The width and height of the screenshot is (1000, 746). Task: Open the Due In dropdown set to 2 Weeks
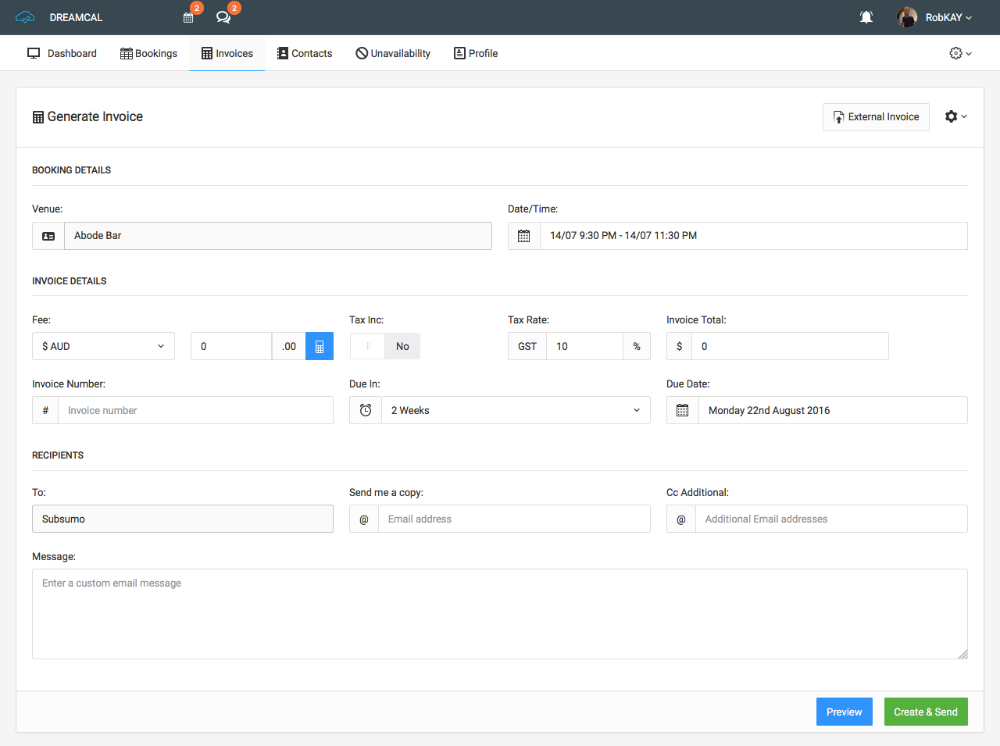(x=515, y=410)
